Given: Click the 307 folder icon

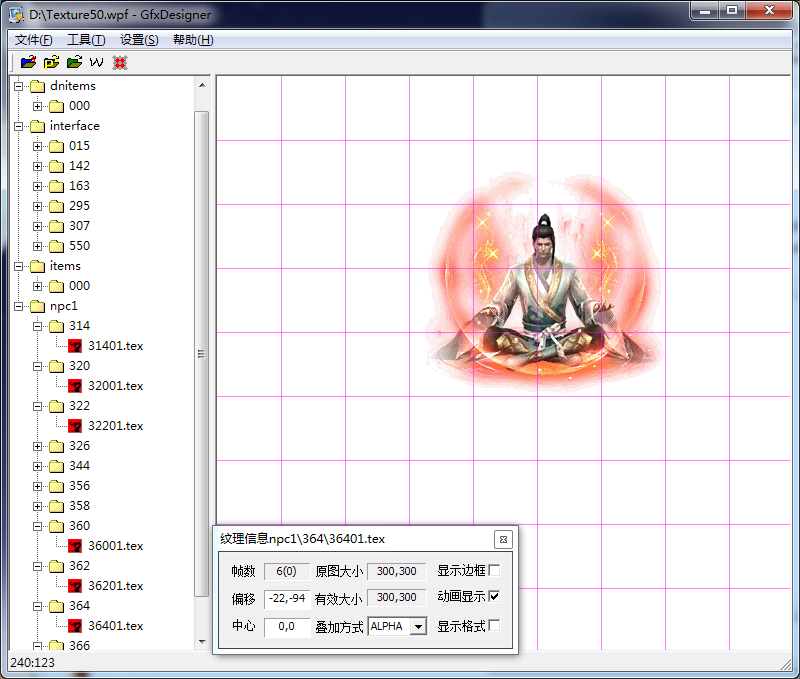Looking at the screenshot, I should click(56, 226).
